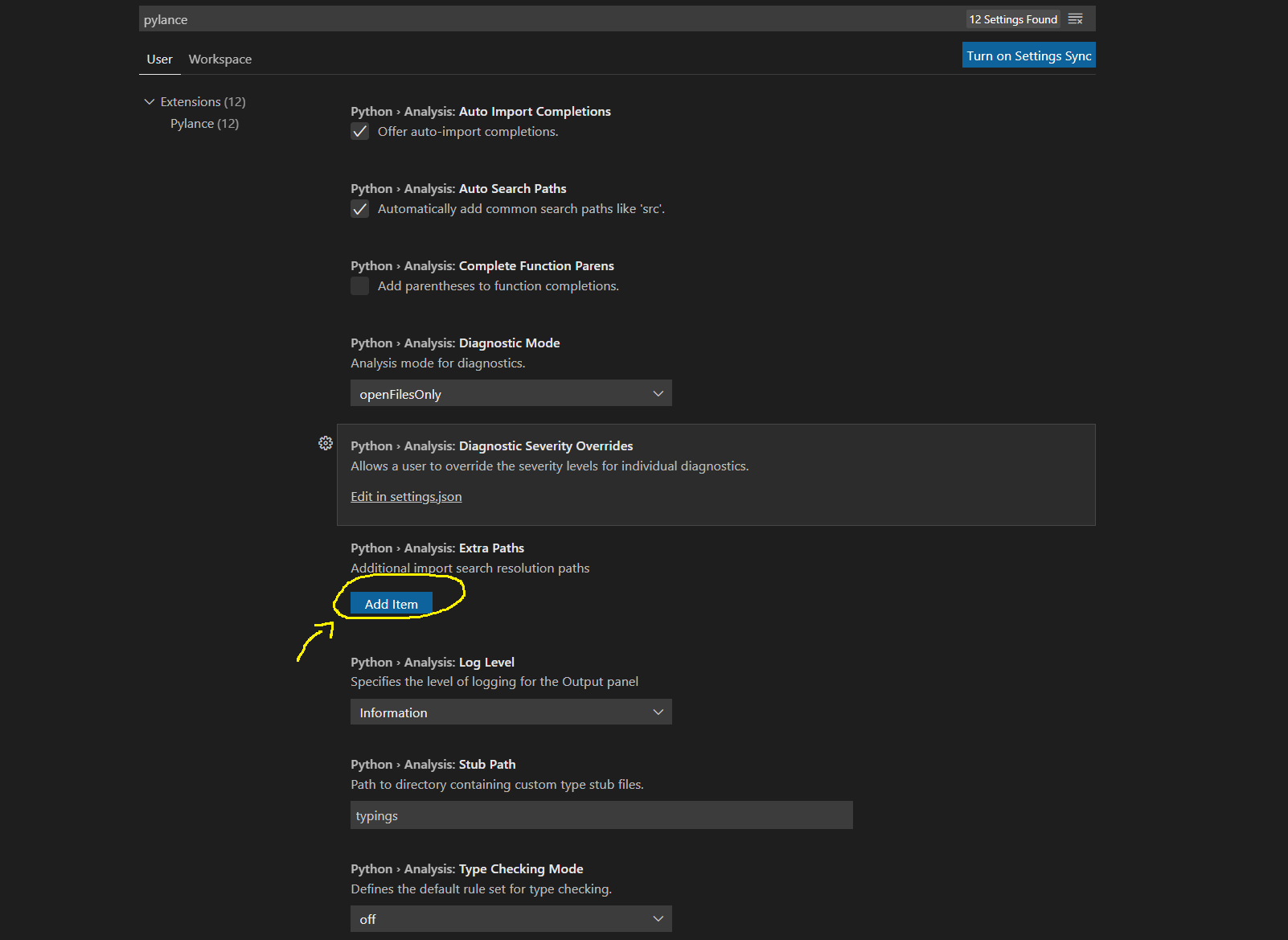The height and width of the screenshot is (940, 1288).
Task: Open the Diagnostic Mode dropdown showing openFilesOnly
Action: pyautogui.click(x=511, y=393)
